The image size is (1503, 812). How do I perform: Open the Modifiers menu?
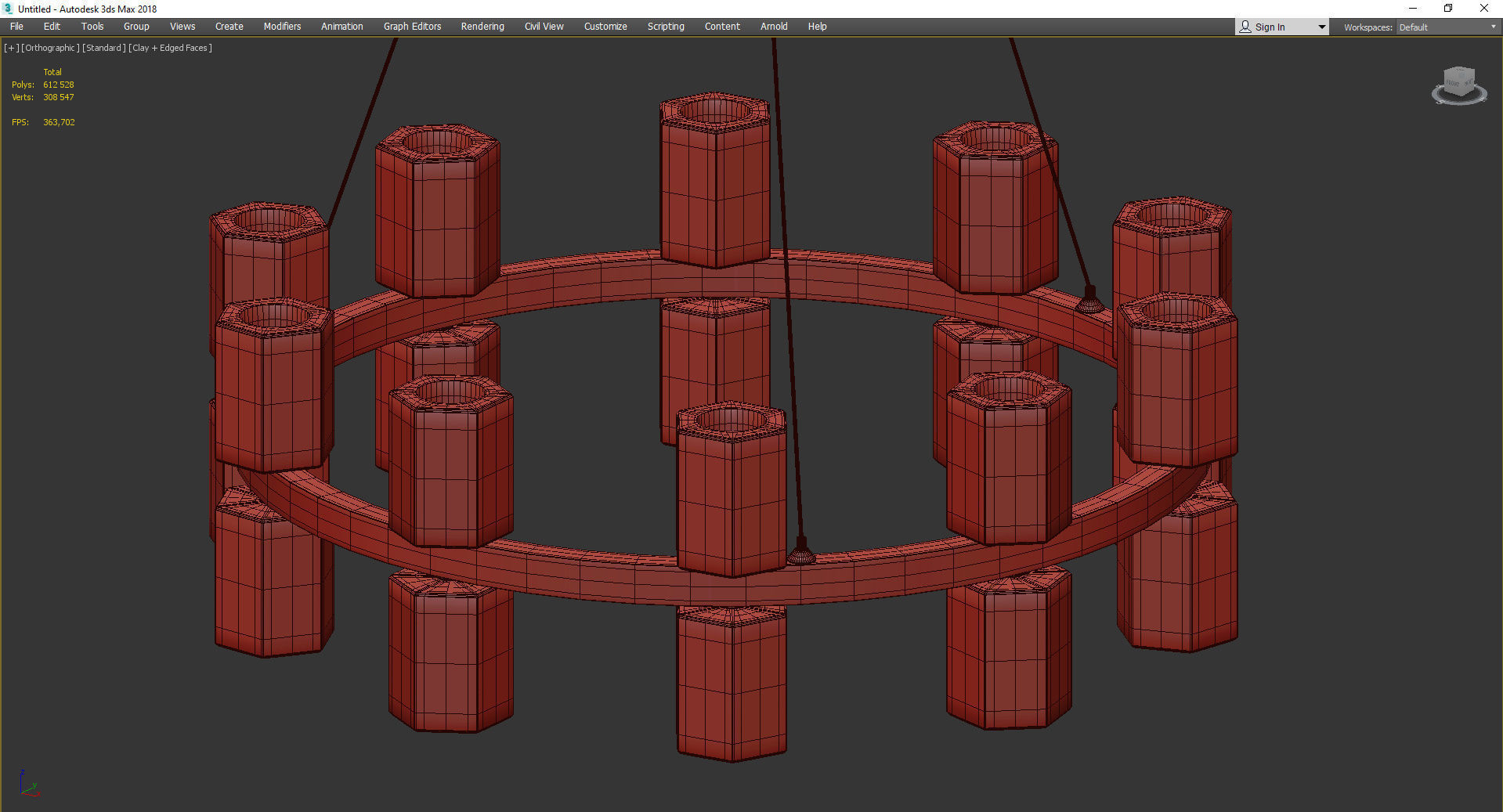282,27
